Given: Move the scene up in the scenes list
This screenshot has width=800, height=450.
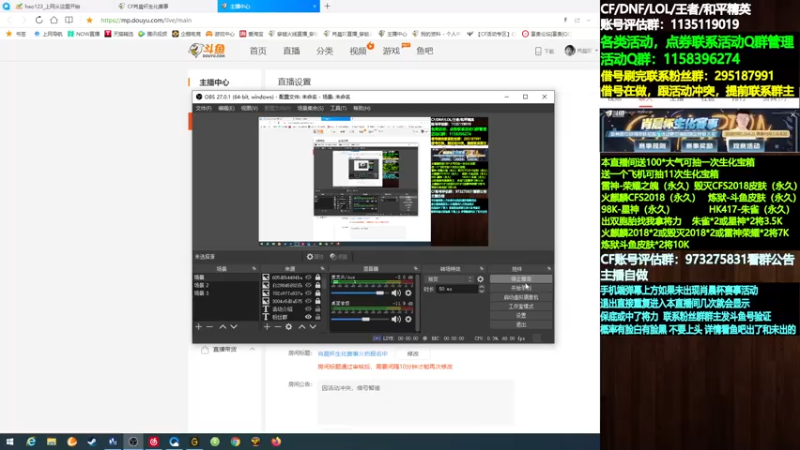Looking at the screenshot, I should click(222, 327).
